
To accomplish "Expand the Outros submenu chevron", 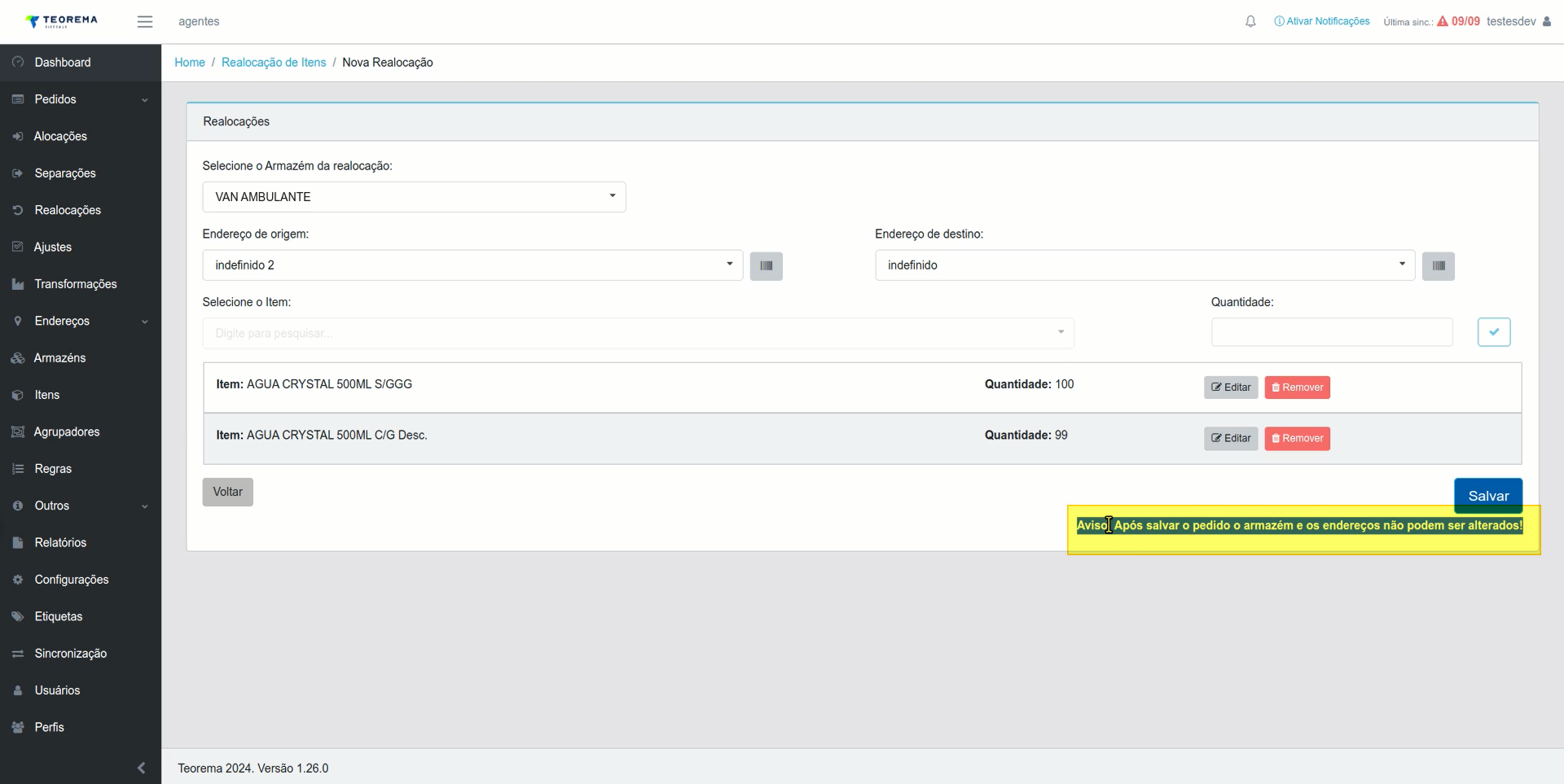I will click(x=145, y=506).
